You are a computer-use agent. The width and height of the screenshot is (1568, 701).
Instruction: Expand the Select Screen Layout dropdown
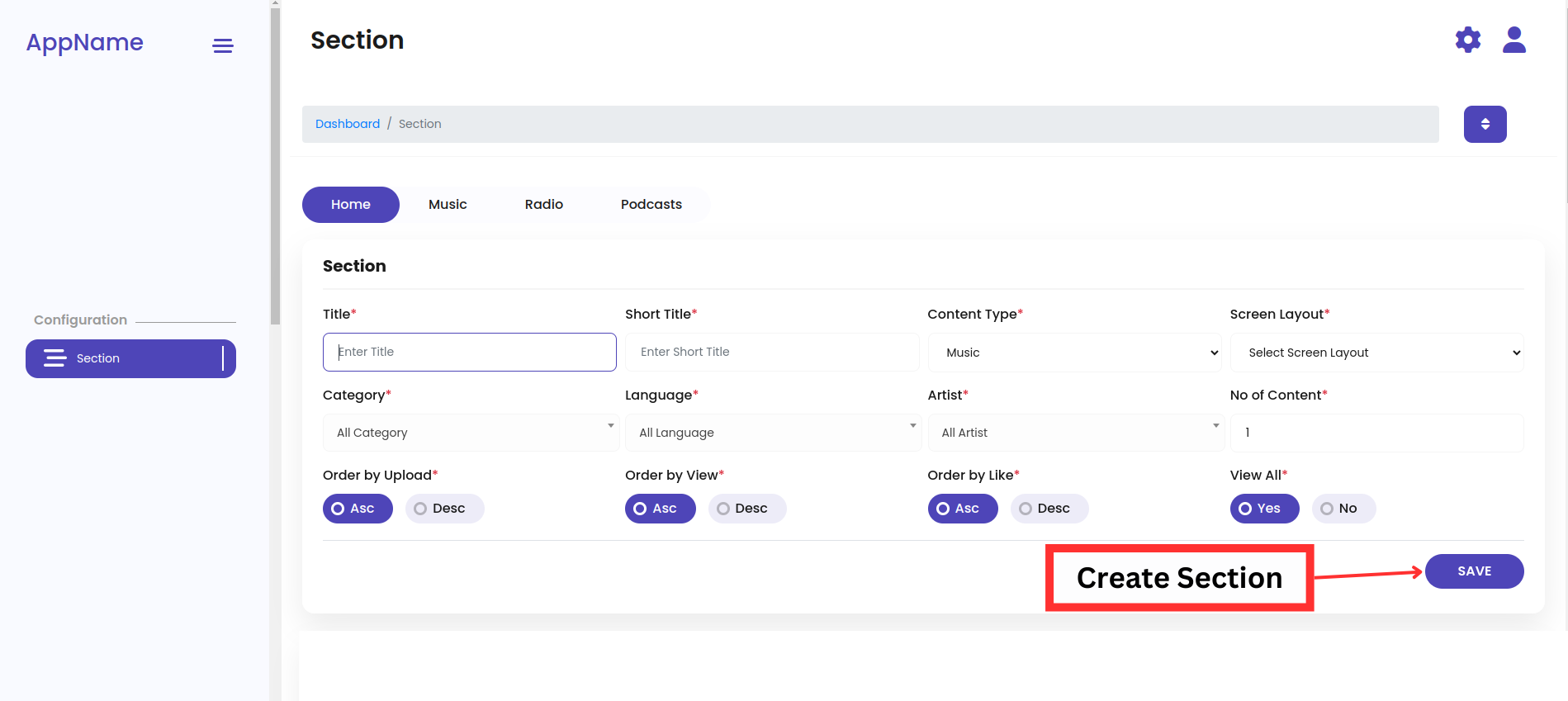click(x=1376, y=353)
